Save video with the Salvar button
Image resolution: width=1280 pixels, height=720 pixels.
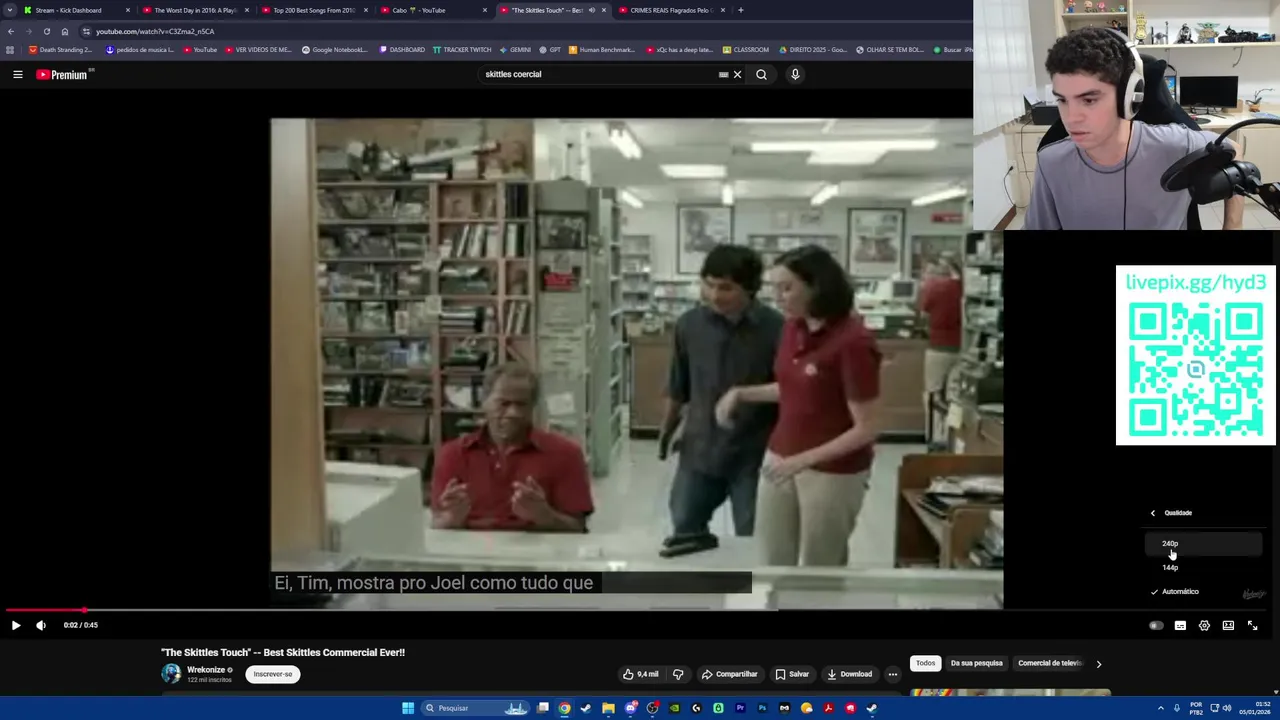tap(792, 674)
